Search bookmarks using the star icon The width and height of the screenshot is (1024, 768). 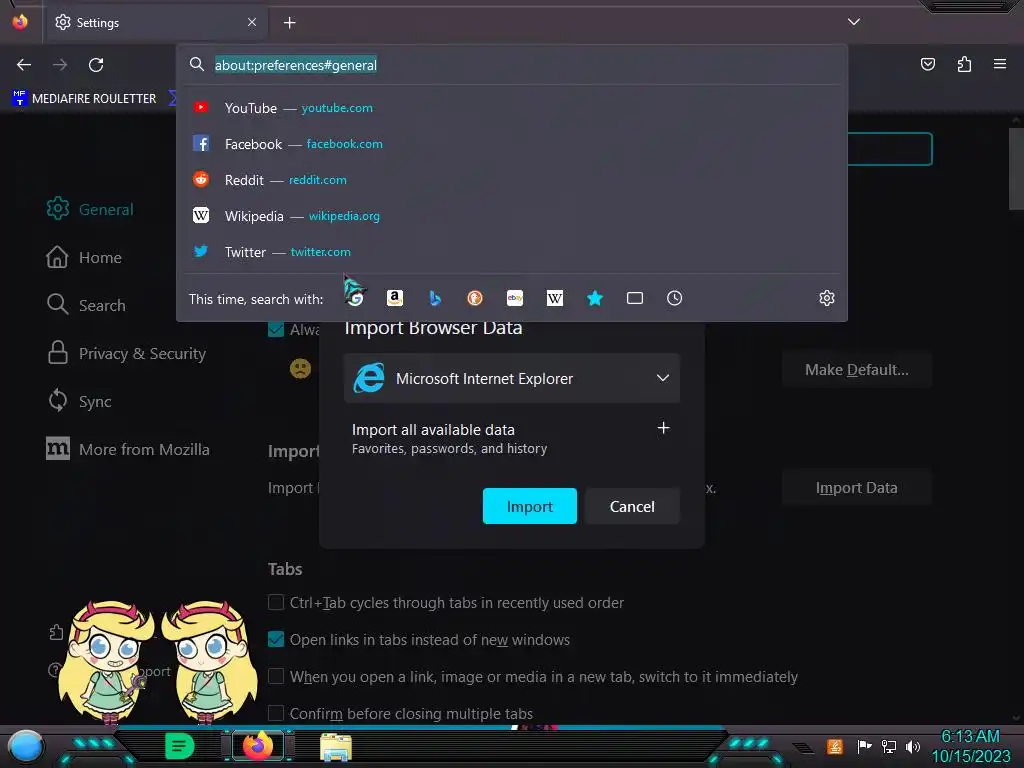click(x=594, y=298)
